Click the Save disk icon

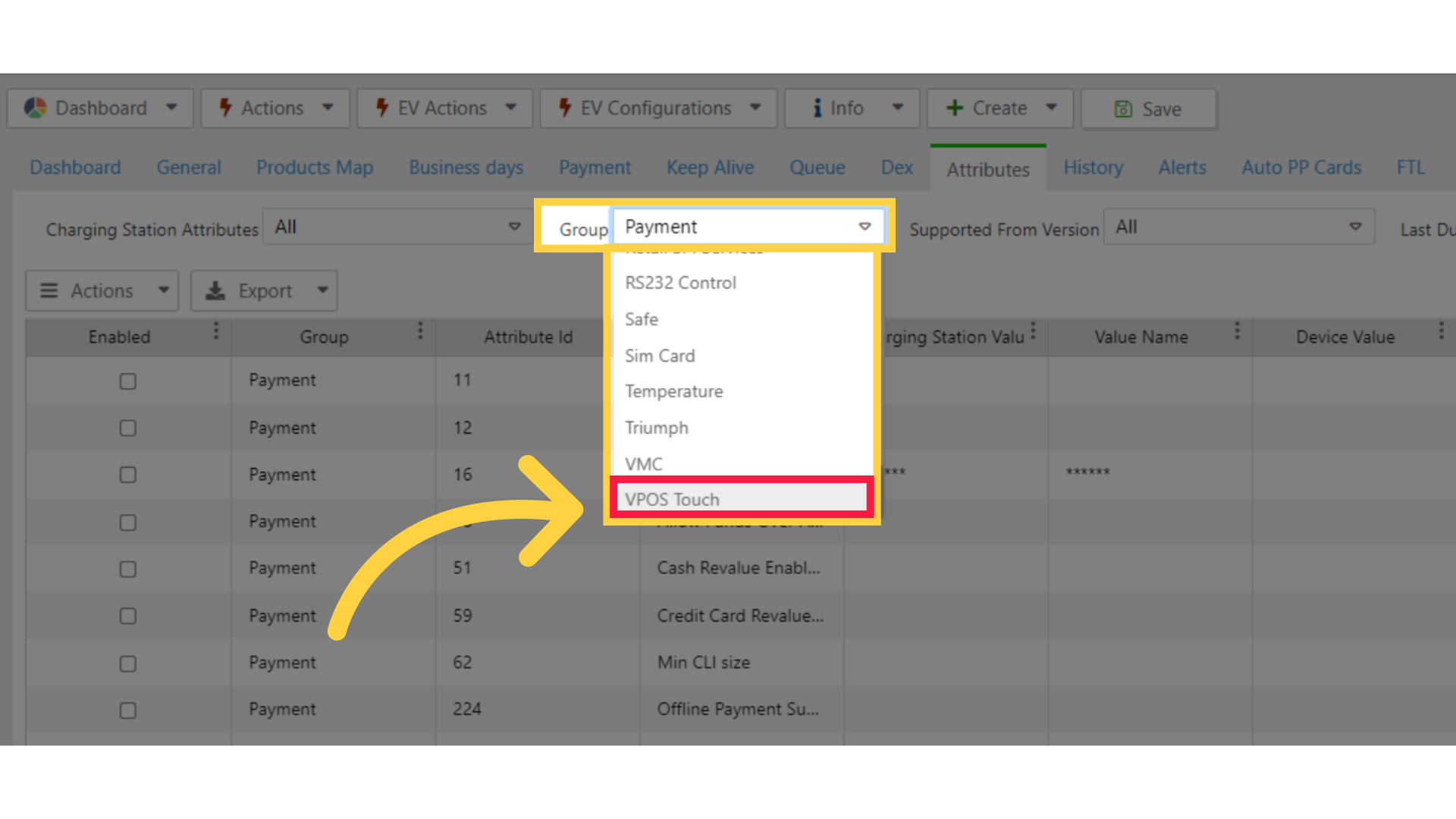point(1123,109)
